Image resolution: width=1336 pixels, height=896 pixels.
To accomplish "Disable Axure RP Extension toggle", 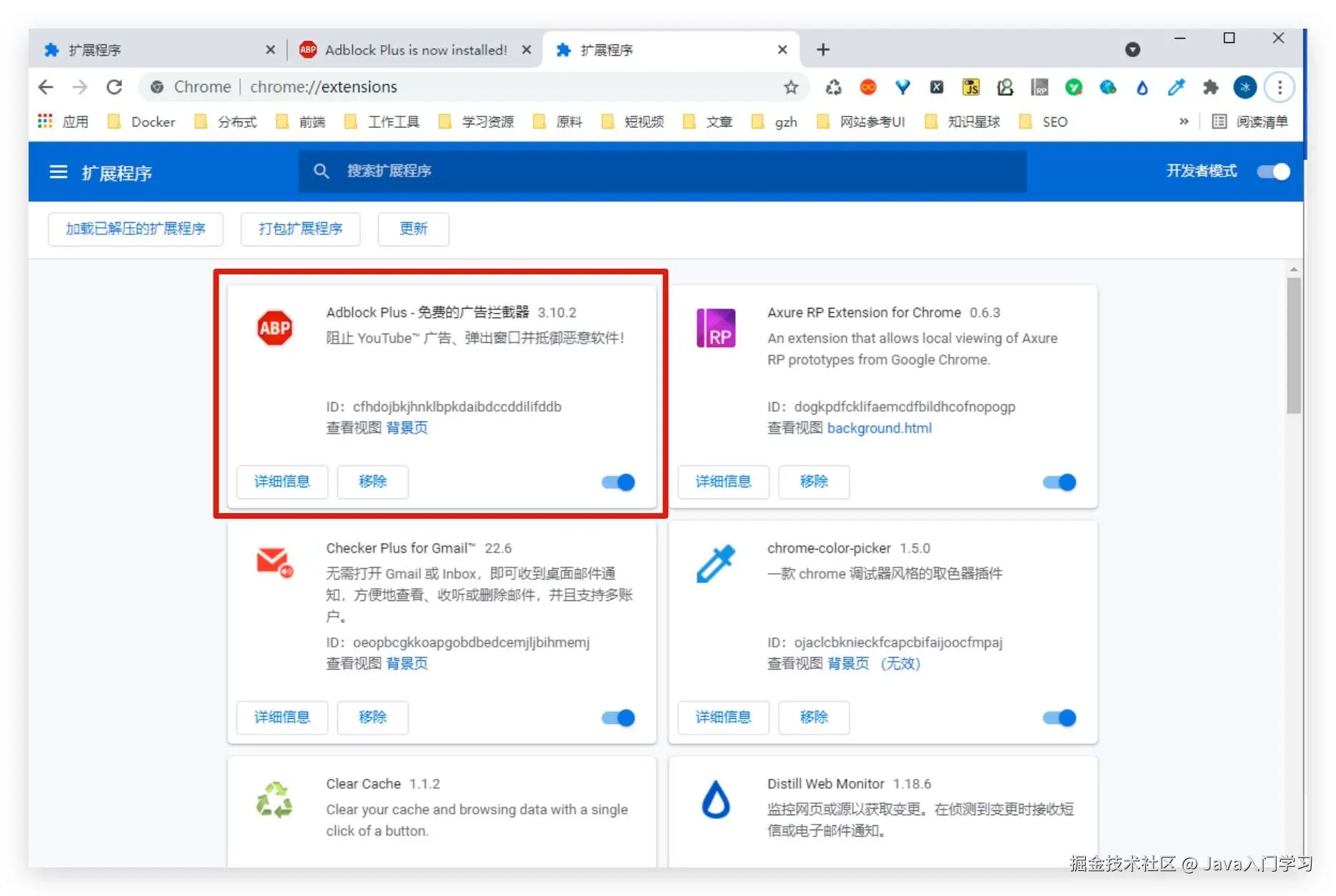I will 1060,482.
